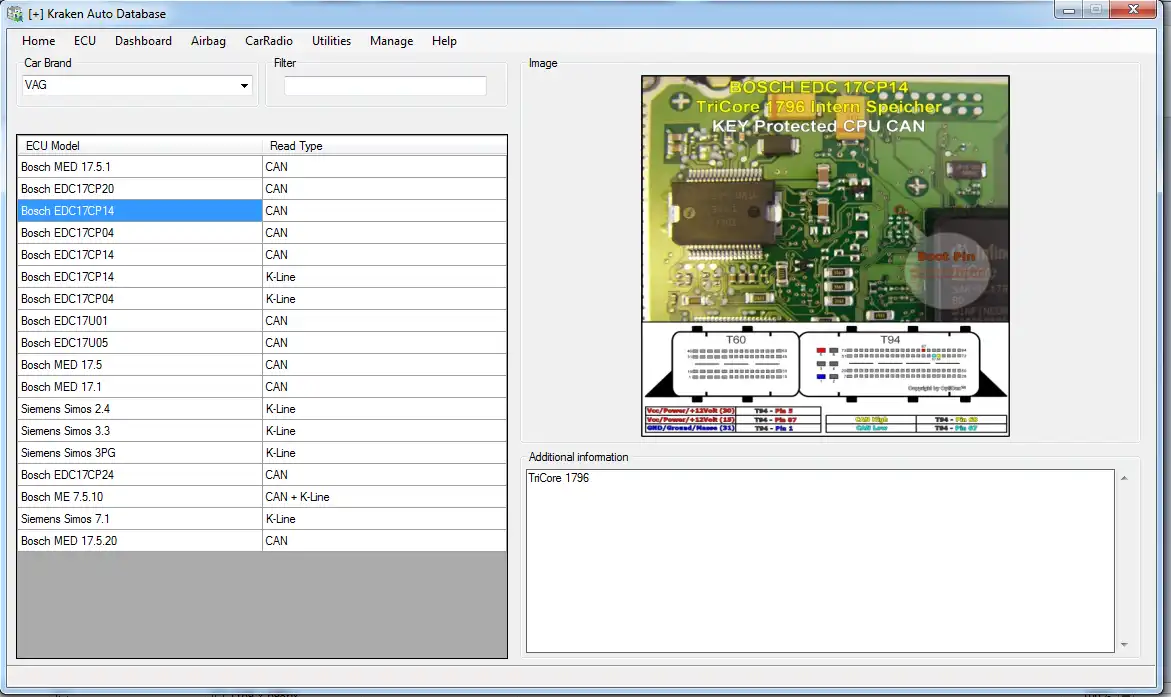Click the Additional information scrollbar down arrow
This screenshot has height=697, width=1171.
tap(1125, 644)
